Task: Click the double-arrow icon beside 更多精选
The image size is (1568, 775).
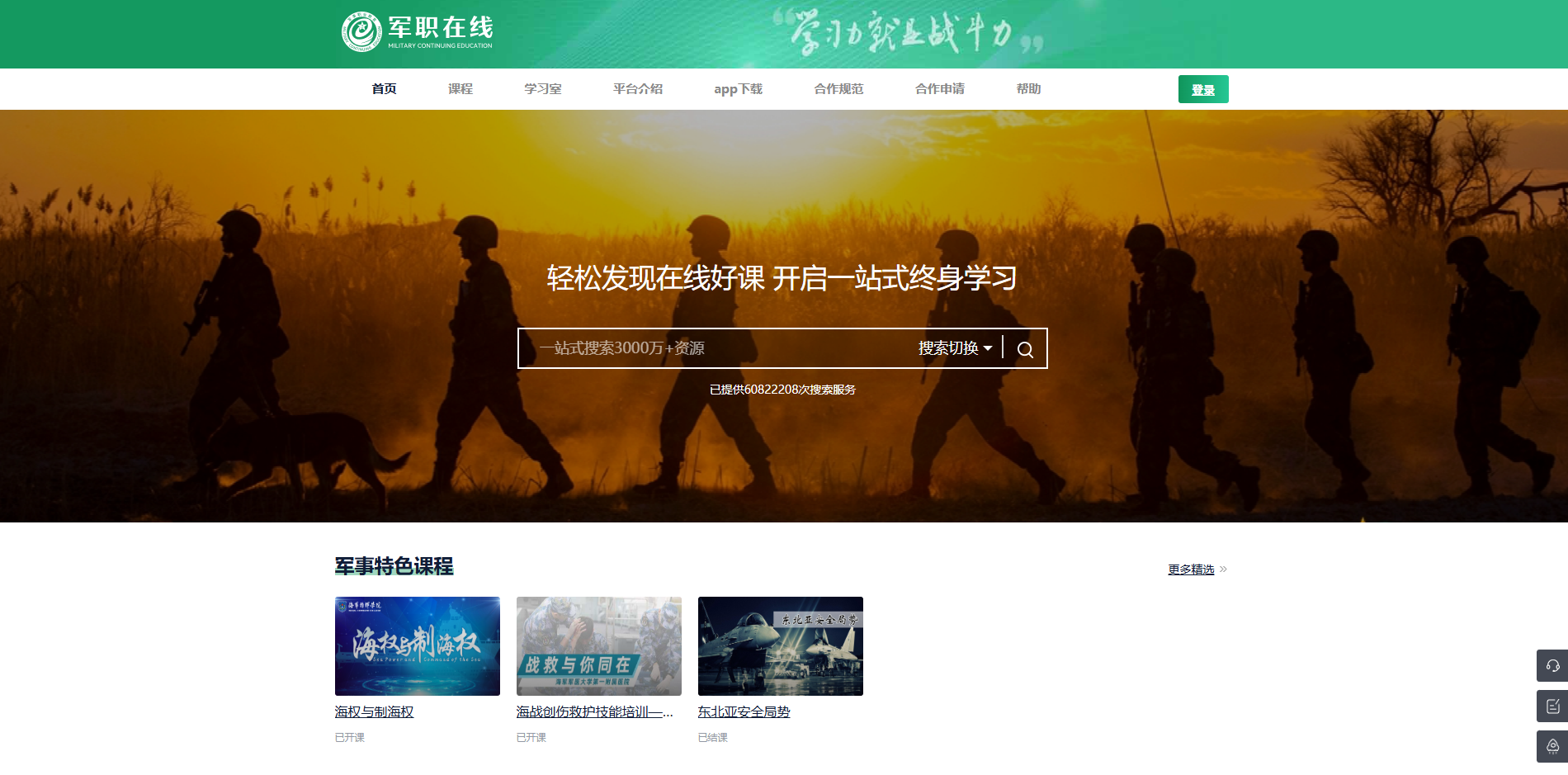Action: coord(1223,569)
